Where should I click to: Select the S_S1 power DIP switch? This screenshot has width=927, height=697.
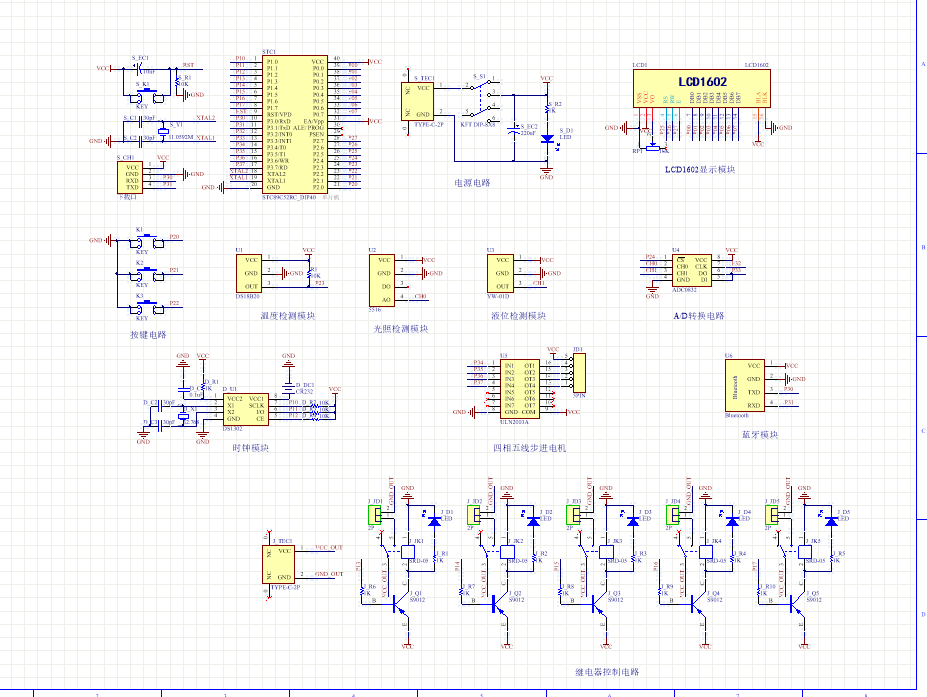482,101
